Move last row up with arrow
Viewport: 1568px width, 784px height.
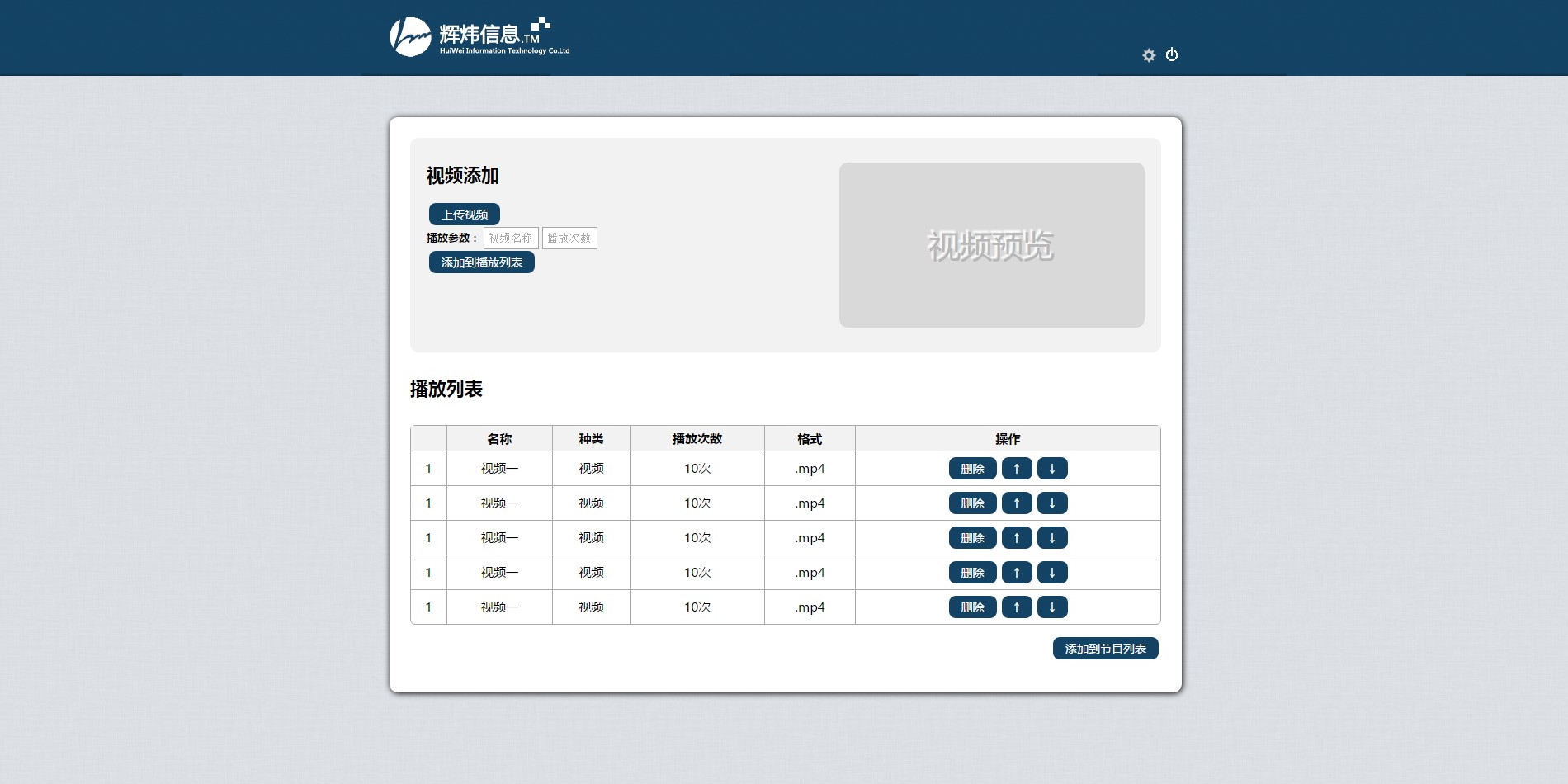point(1017,607)
